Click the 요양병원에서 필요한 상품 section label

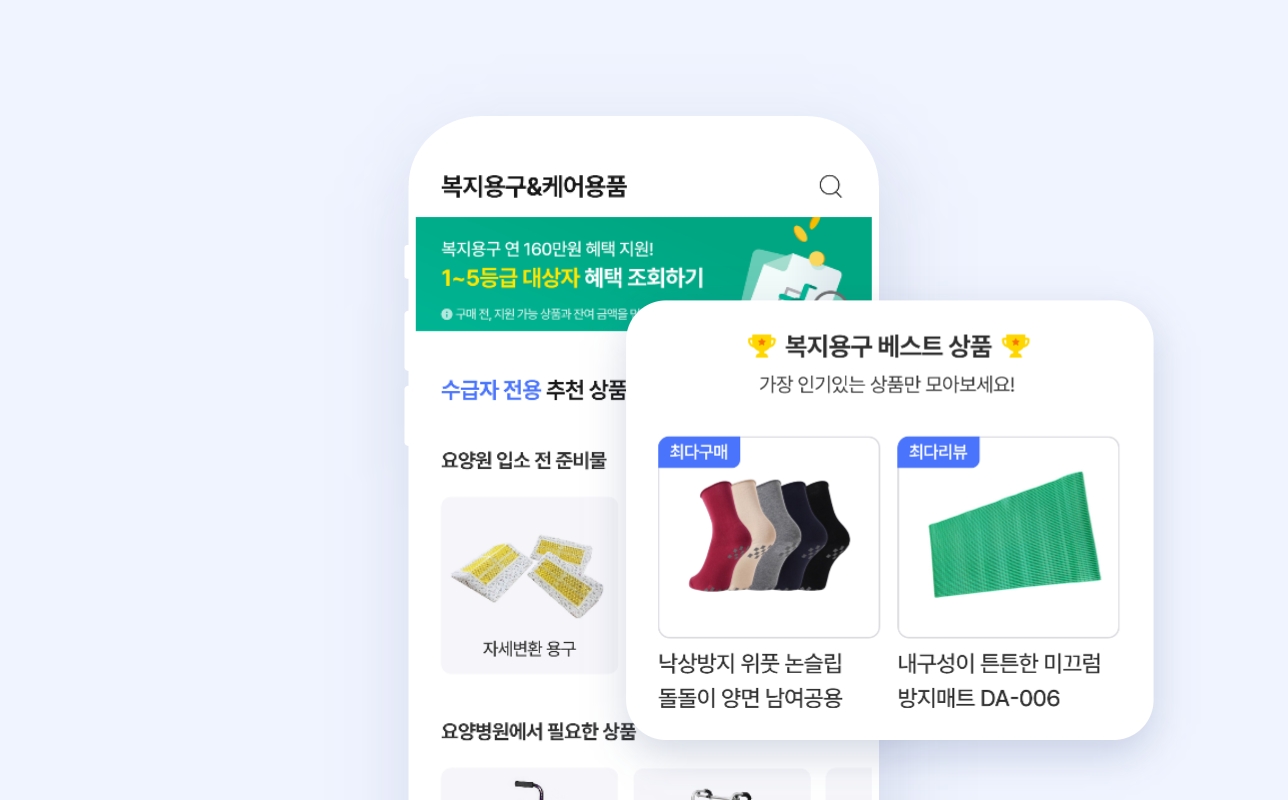(x=538, y=731)
